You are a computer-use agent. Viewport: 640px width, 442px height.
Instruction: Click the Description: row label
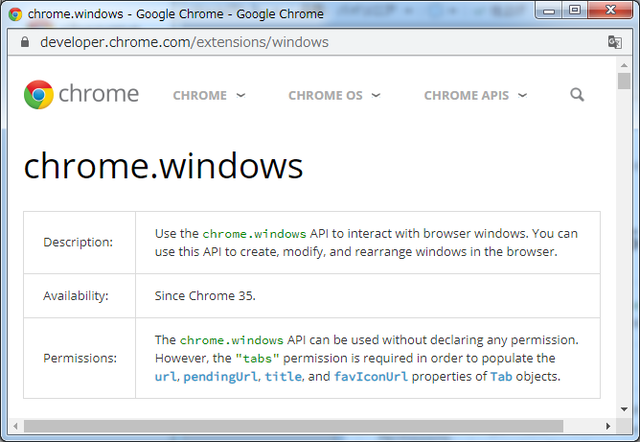78,242
